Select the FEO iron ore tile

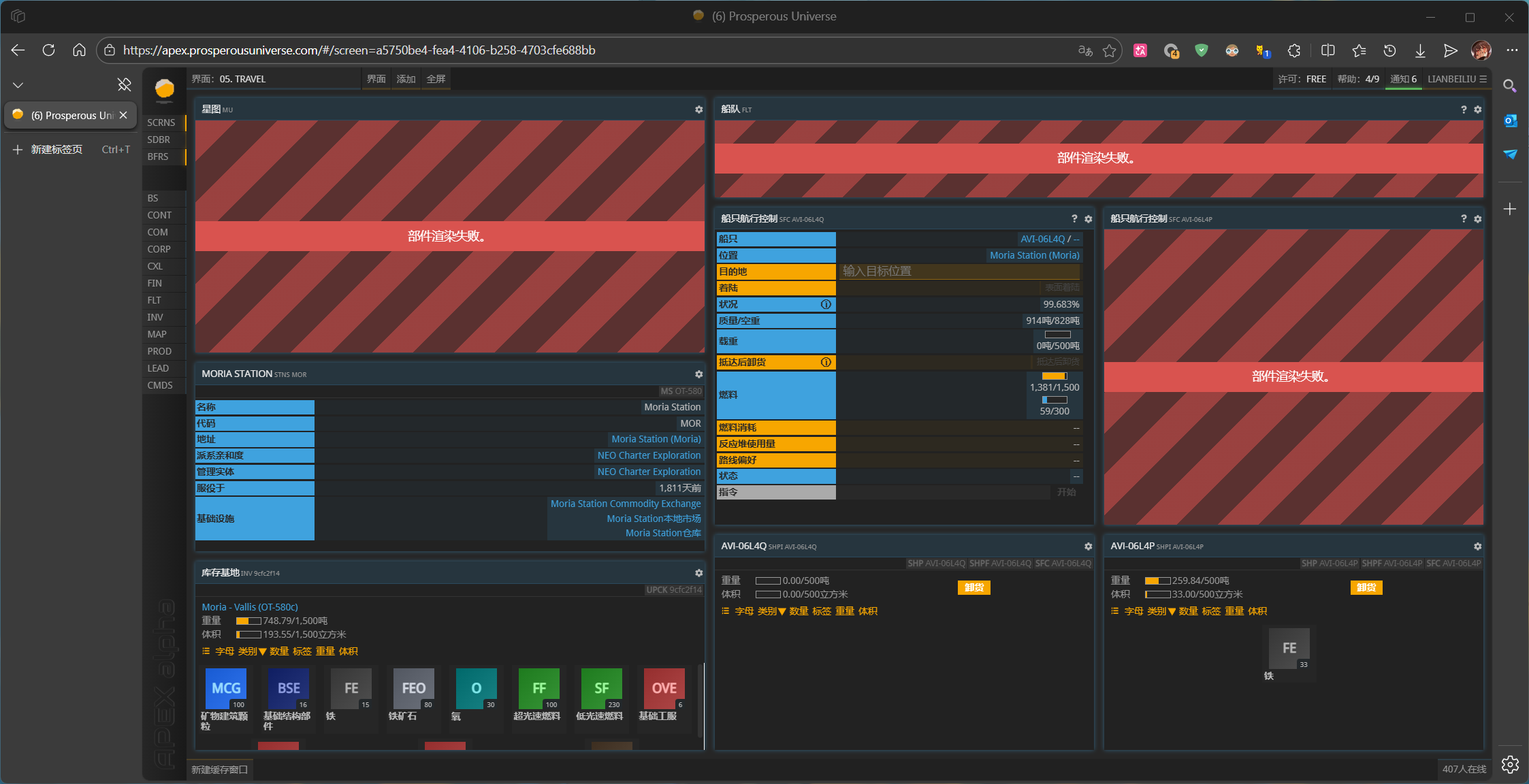pos(413,688)
